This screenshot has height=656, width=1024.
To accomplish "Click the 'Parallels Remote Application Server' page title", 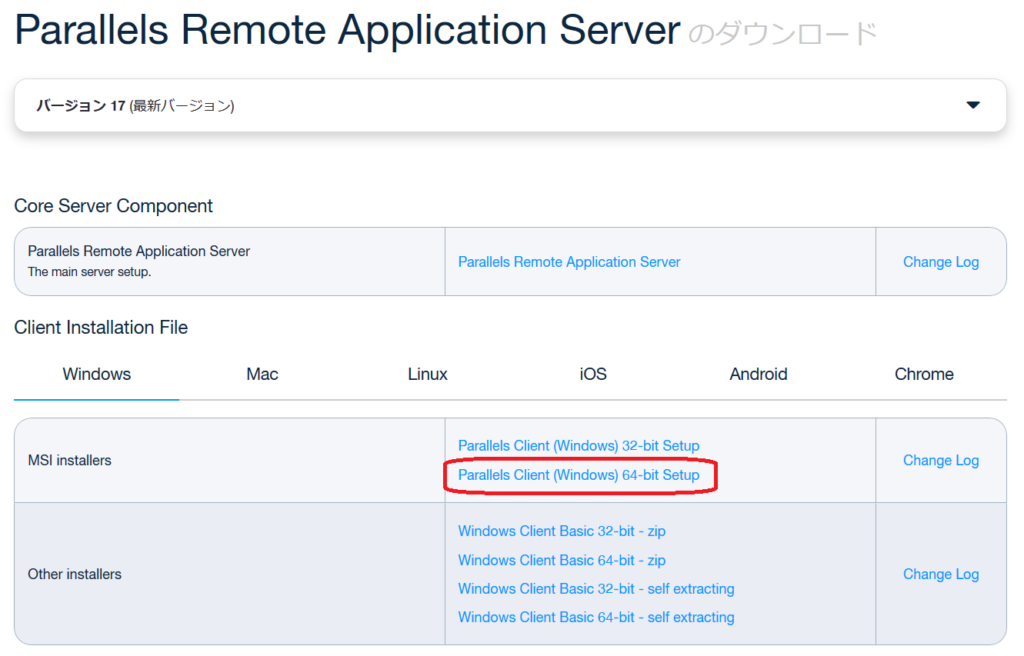I will [347, 30].
